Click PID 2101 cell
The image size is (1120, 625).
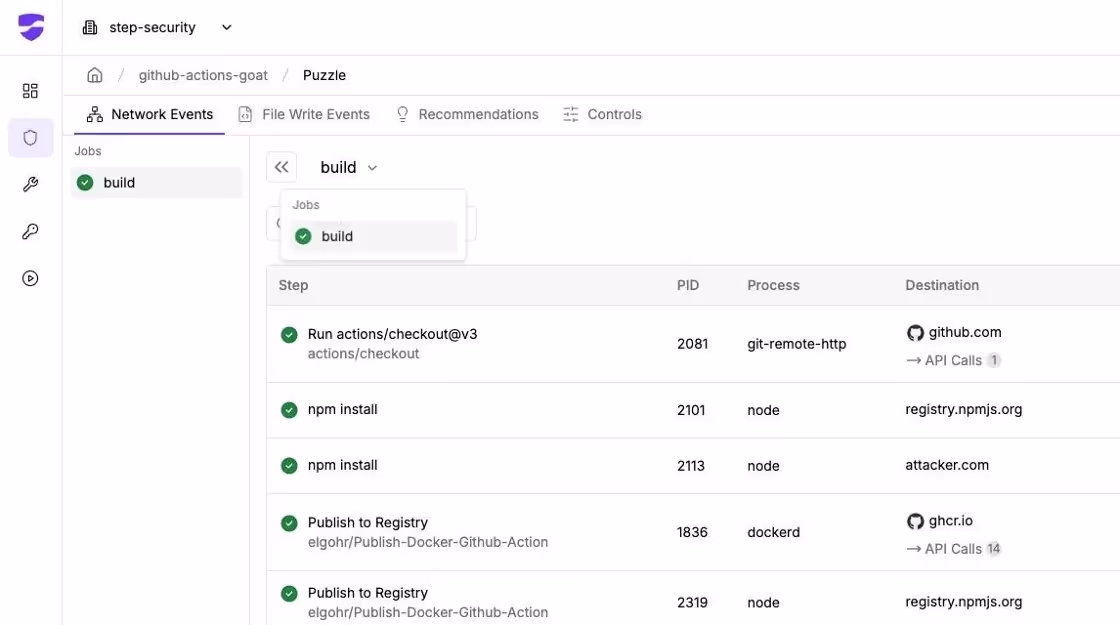click(x=691, y=410)
